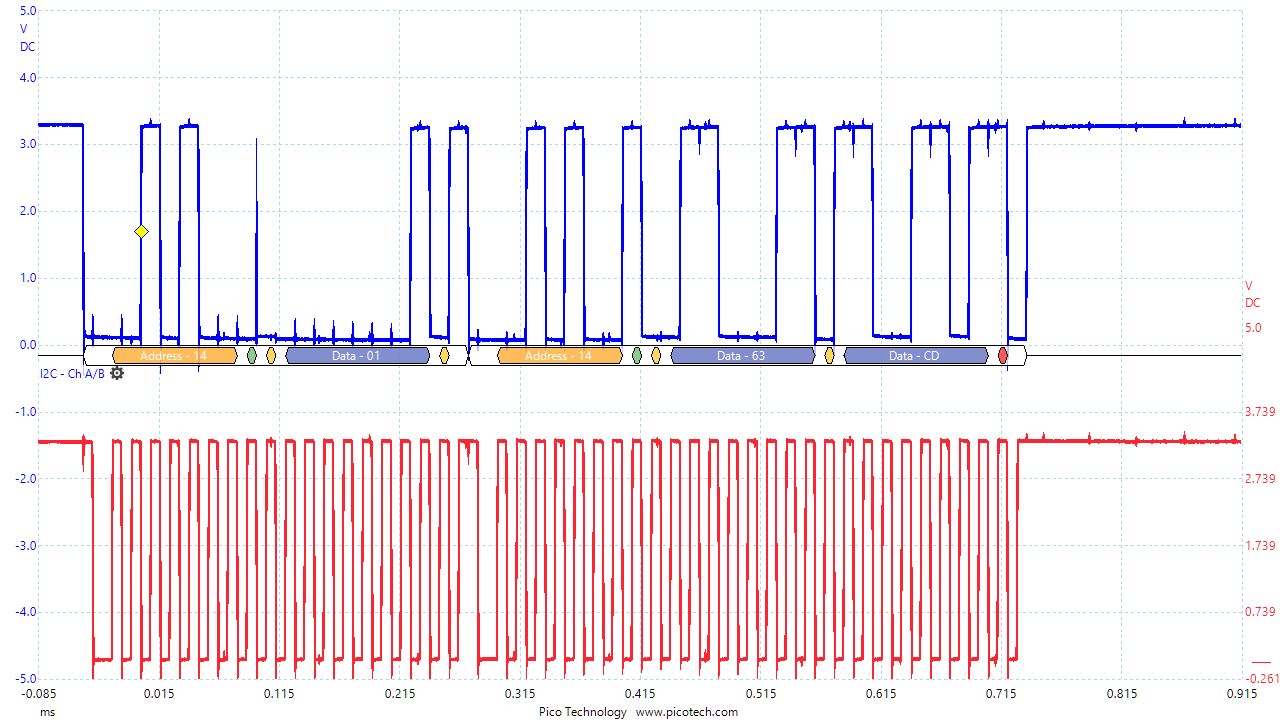This screenshot has width=1280, height=720.
Task: Click the ms time unit label
Action: (x=47, y=712)
